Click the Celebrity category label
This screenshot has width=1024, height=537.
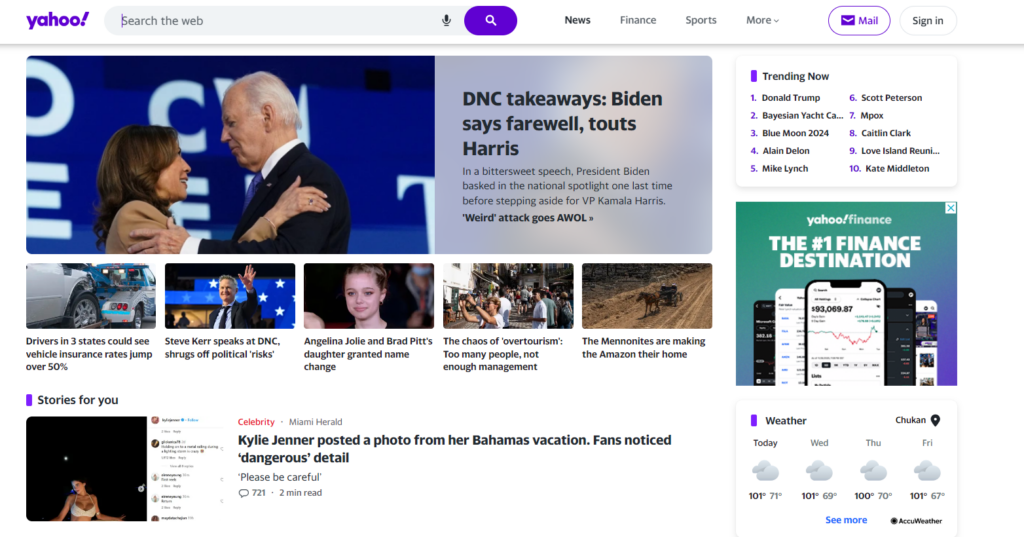(256, 422)
